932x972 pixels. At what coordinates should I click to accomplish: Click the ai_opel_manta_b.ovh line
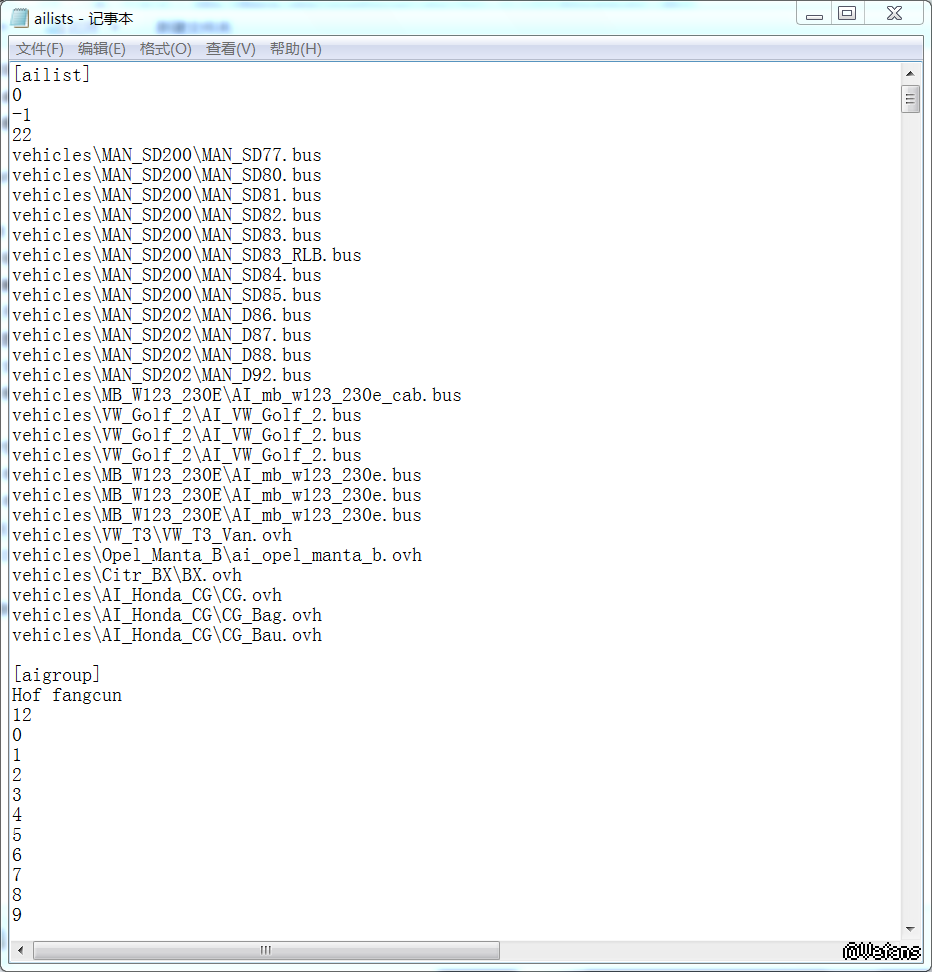[x=217, y=555]
